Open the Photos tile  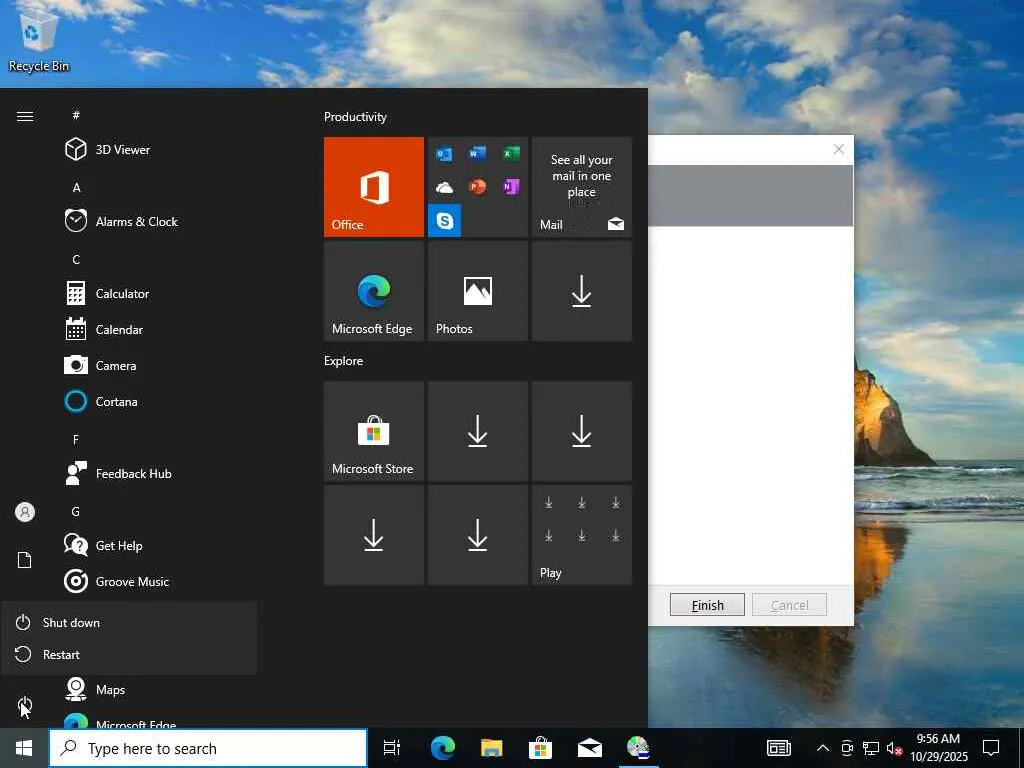point(477,291)
